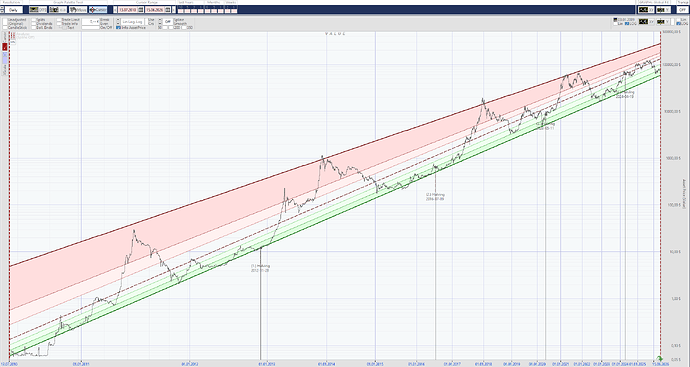Click the second-row autoscale XY icon button
690x367 pixels.
click(x=646, y=22)
